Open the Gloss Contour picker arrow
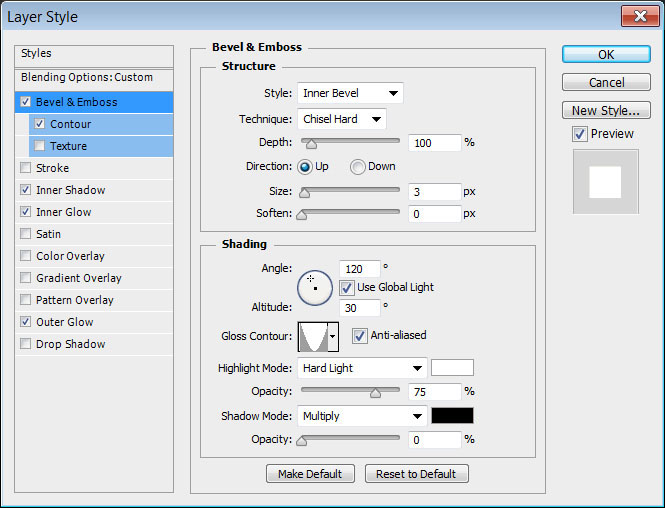Screen dimensions: 665x508 click(333, 337)
